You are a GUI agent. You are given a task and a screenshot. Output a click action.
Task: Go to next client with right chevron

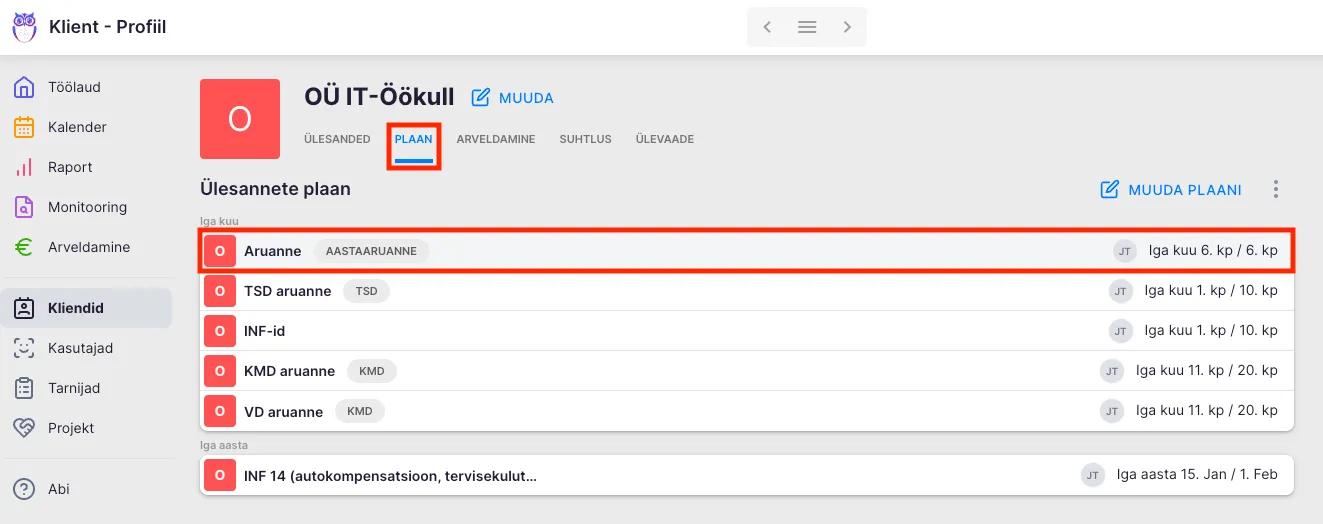coord(847,27)
